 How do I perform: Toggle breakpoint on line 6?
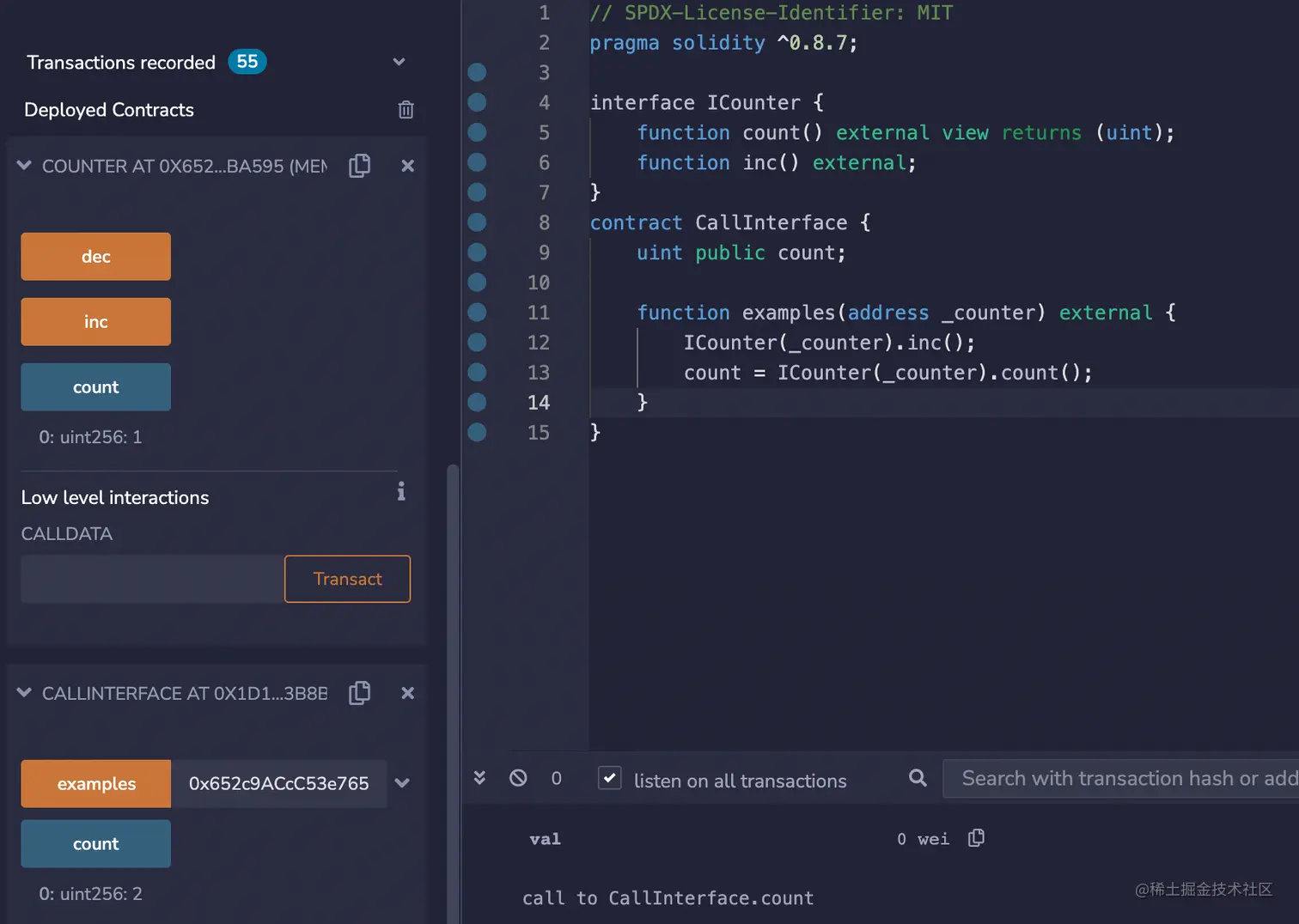coord(477,162)
